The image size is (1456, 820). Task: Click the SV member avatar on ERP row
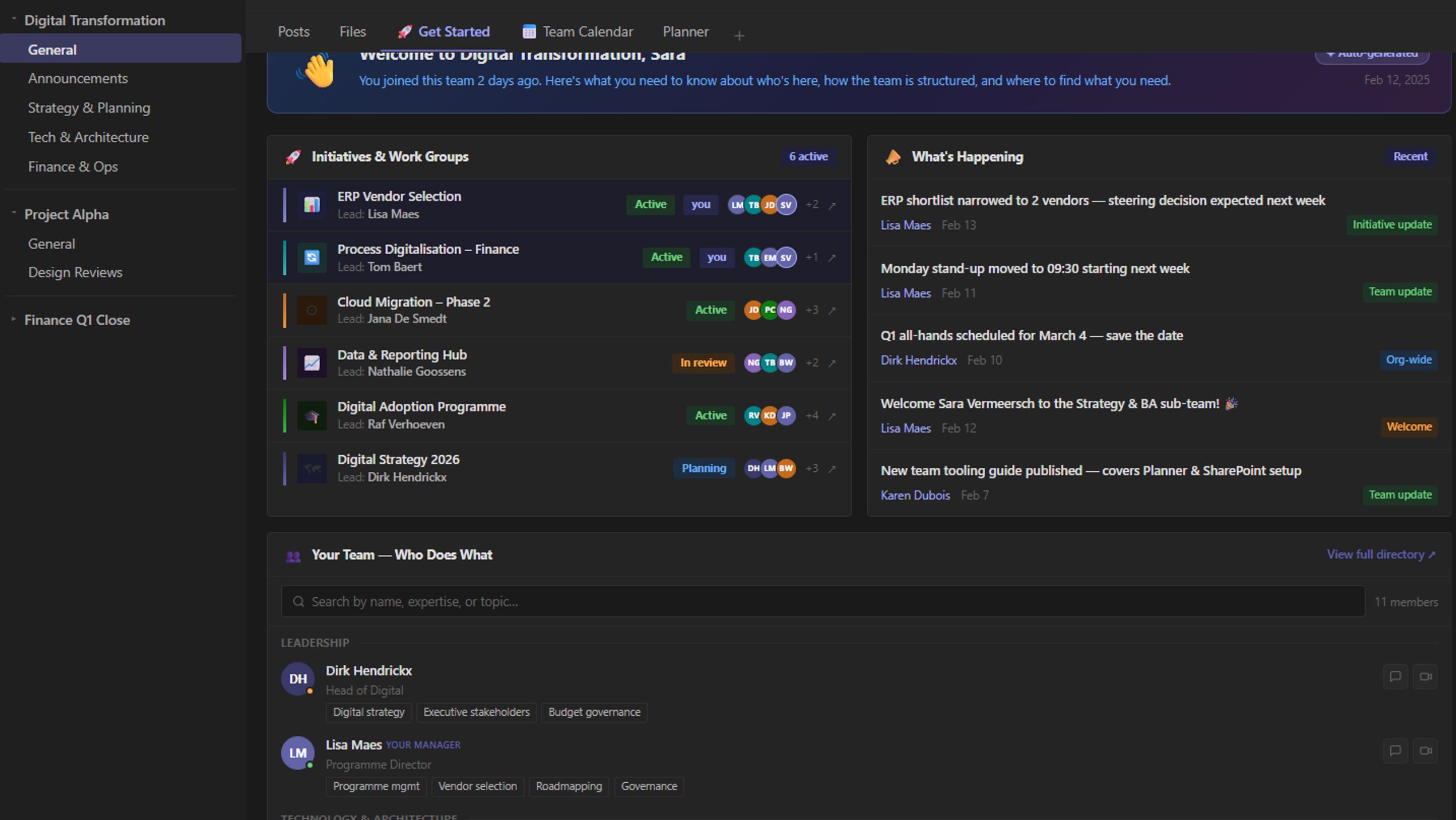point(786,205)
